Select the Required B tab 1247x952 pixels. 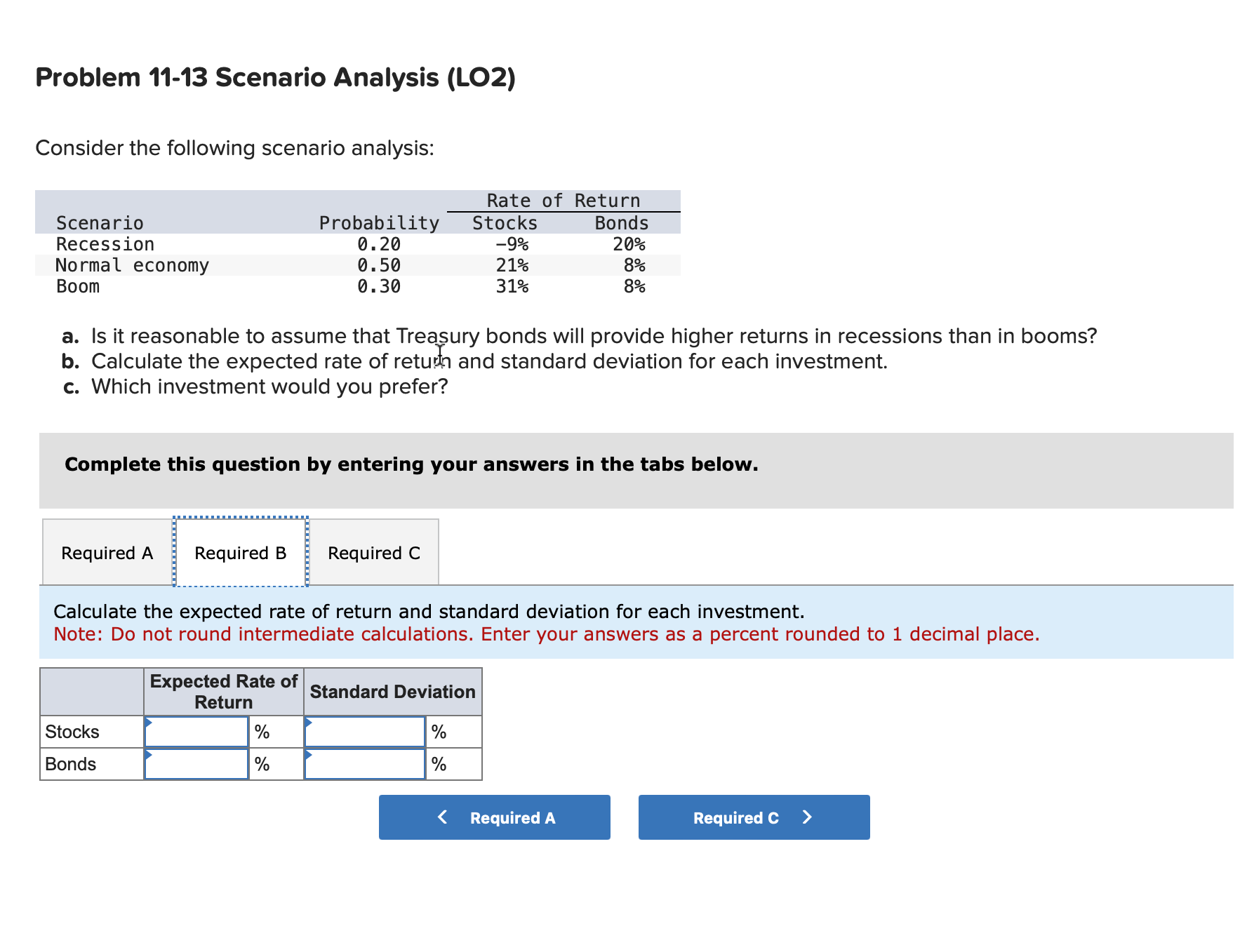(240, 552)
